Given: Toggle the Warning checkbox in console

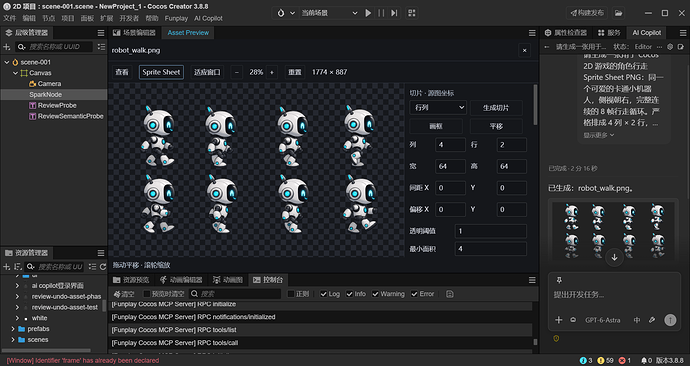Looking at the screenshot, I should (x=375, y=294).
